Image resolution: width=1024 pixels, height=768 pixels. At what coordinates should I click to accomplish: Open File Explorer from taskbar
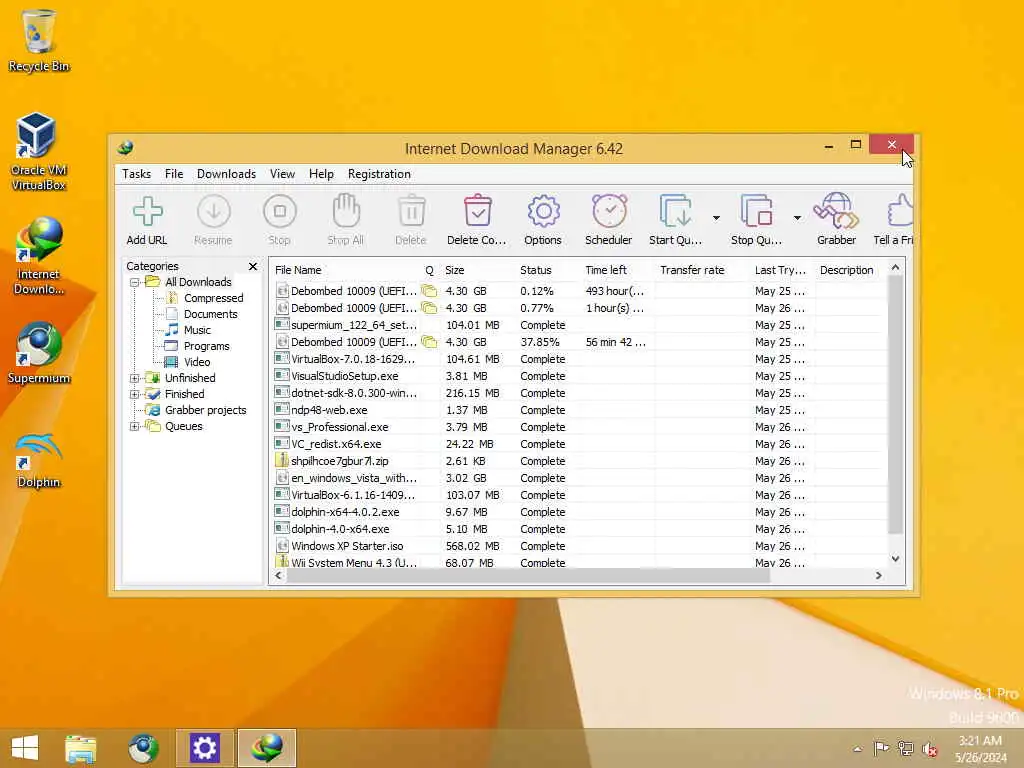coord(81,748)
